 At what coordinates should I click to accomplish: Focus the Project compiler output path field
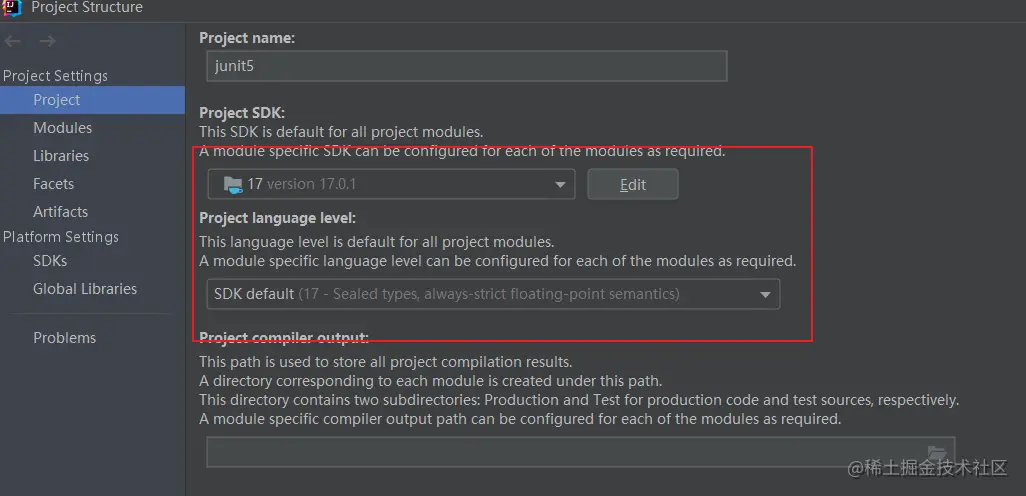click(560, 452)
